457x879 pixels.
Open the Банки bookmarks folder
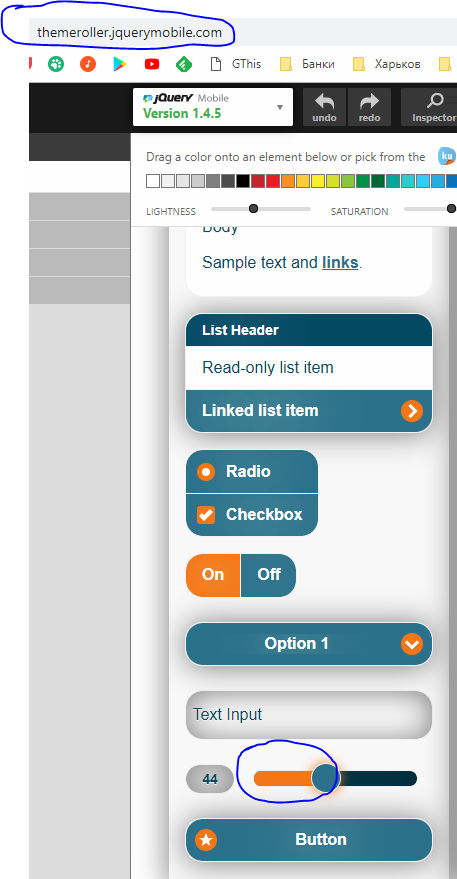coord(307,64)
